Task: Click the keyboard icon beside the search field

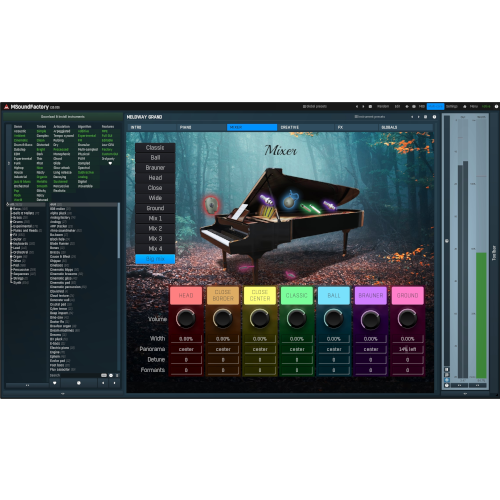Action: click(x=104, y=375)
